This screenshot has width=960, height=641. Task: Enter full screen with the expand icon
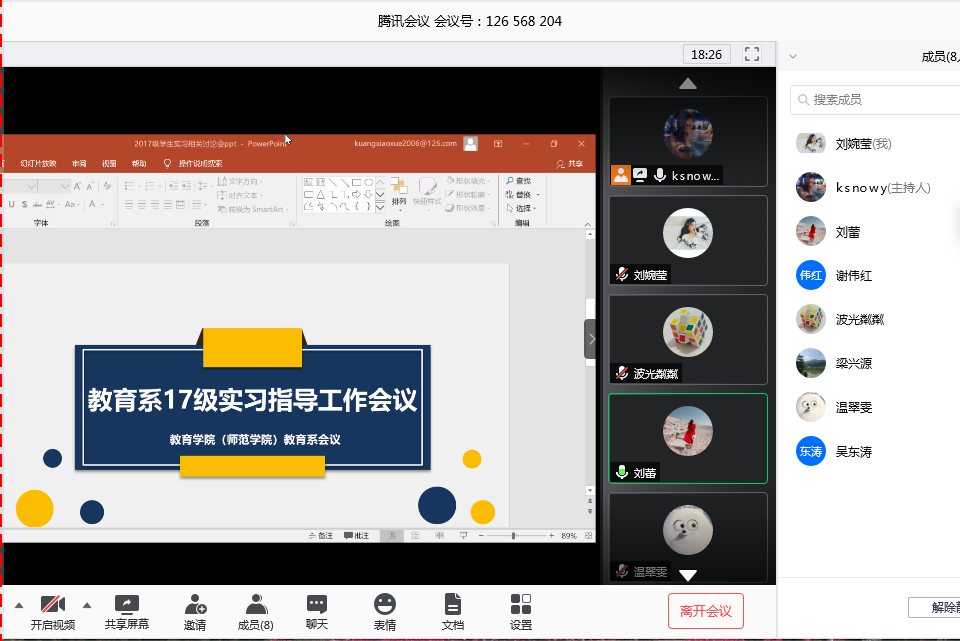click(753, 54)
